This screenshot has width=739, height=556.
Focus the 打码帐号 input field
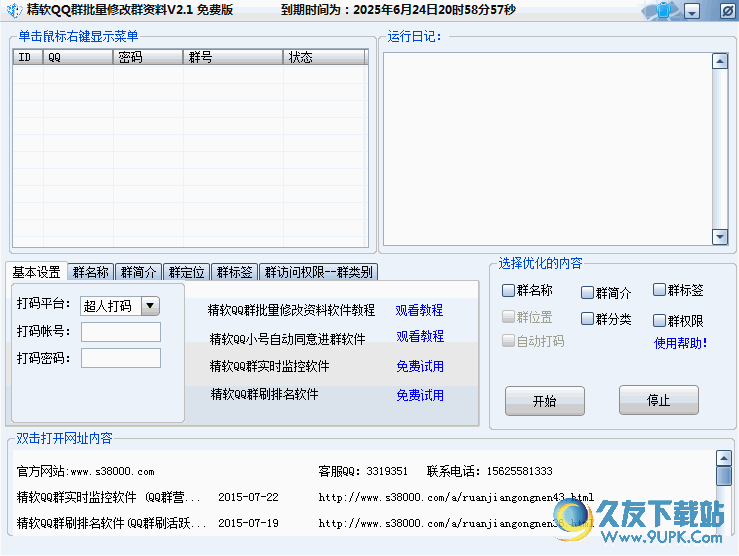pyautogui.click(x=121, y=332)
